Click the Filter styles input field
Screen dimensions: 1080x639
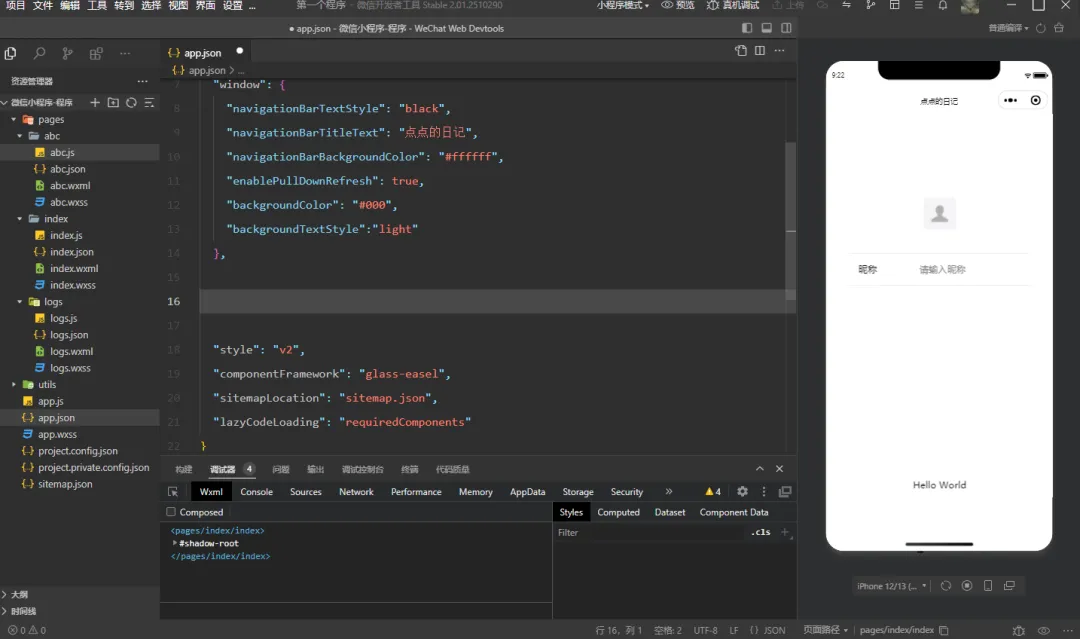[651, 532]
